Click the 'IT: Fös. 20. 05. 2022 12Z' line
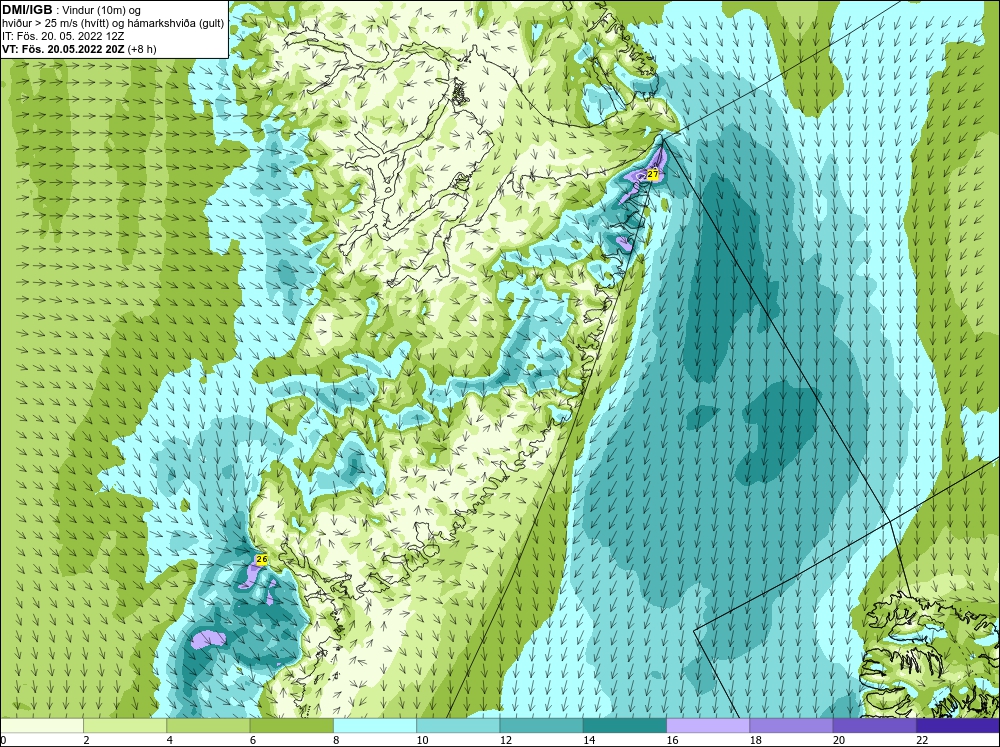This screenshot has width=1000, height=747. click(62, 36)
